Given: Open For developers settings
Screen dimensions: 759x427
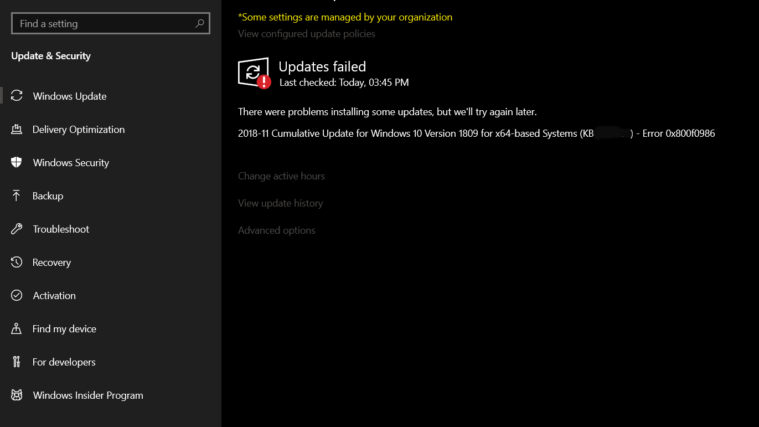Looking at the screenshot, I should [x=64, y=362].
